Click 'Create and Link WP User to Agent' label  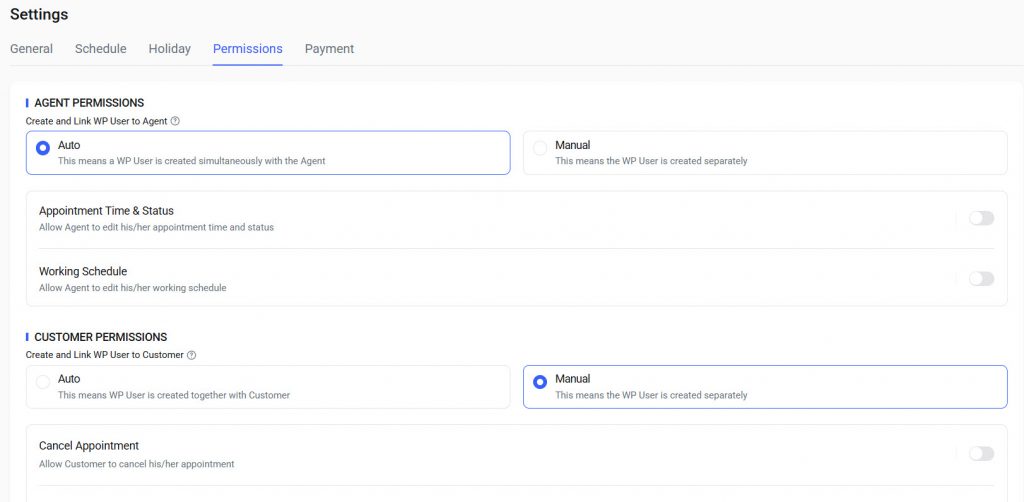click(97, 121)
